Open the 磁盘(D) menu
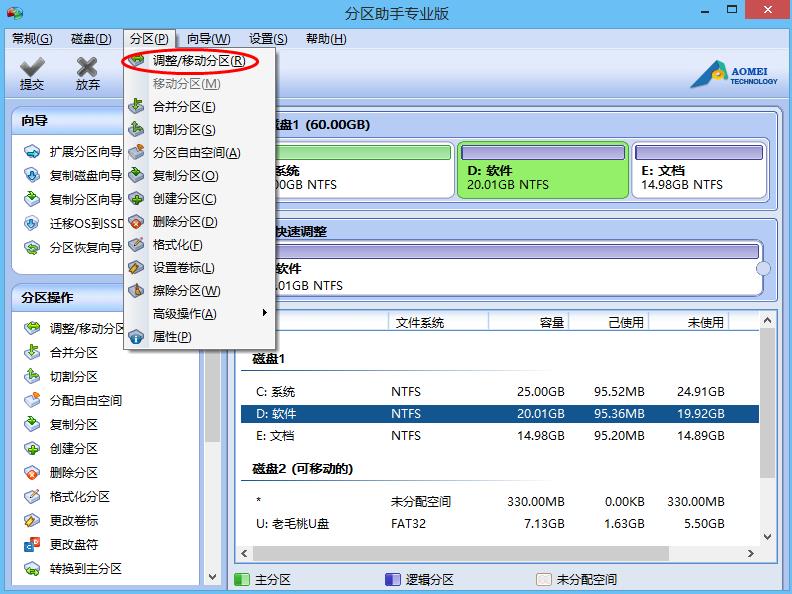792x594 pixels. click(91, 39)
